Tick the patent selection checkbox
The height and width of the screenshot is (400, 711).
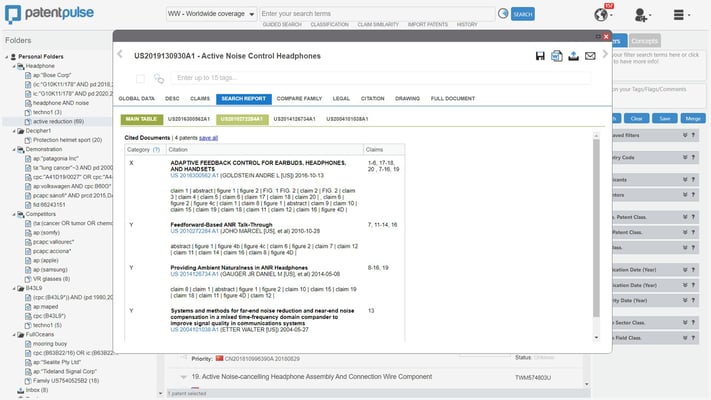(x=140, y=78)
